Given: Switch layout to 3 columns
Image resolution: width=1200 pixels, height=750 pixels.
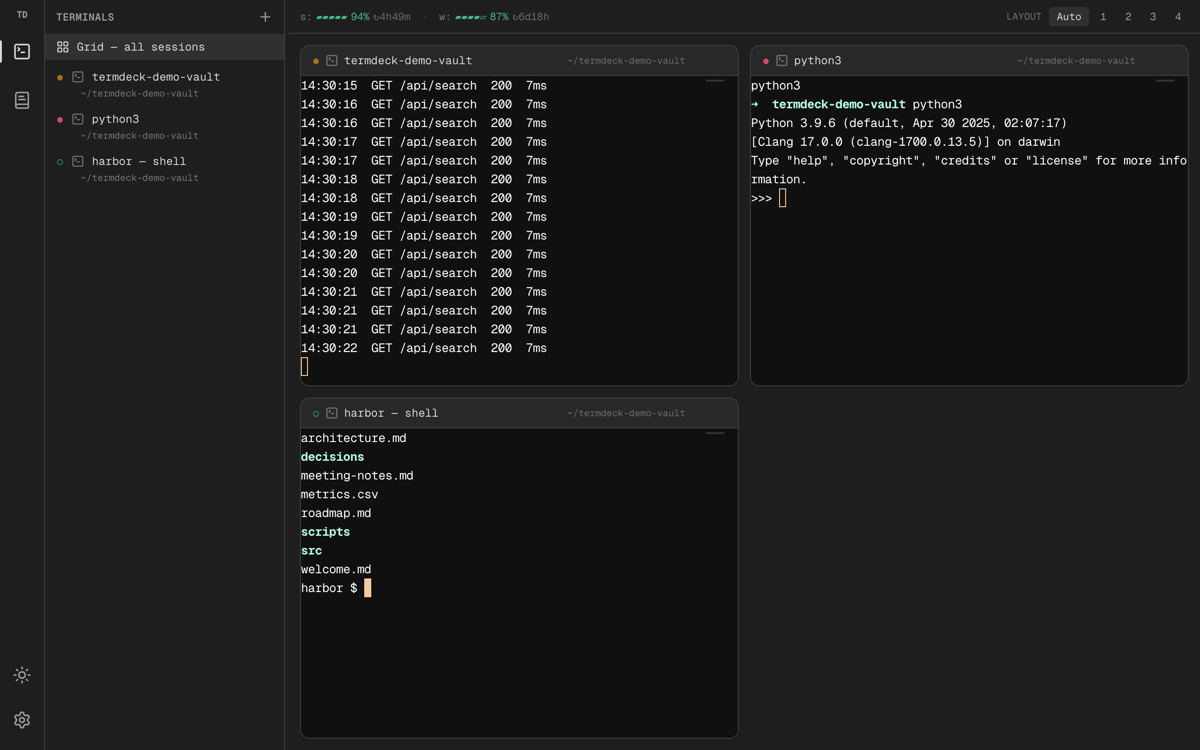Looking at the screenshot, I should coord(1153,17).
